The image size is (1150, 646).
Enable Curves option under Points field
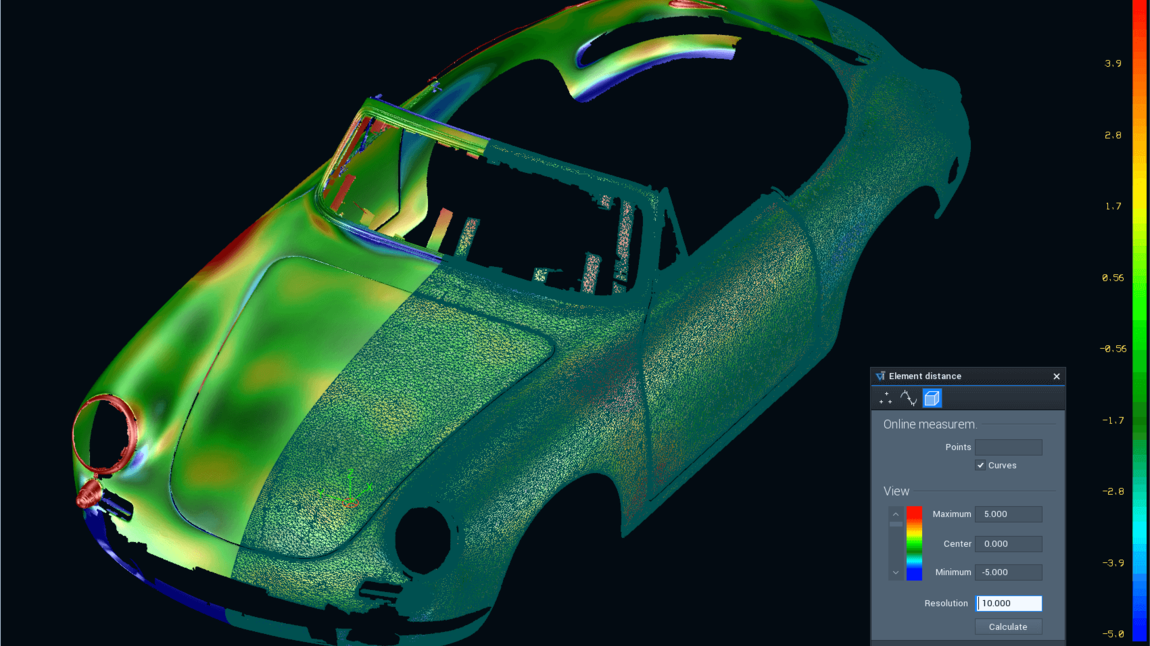click(980, 465)
